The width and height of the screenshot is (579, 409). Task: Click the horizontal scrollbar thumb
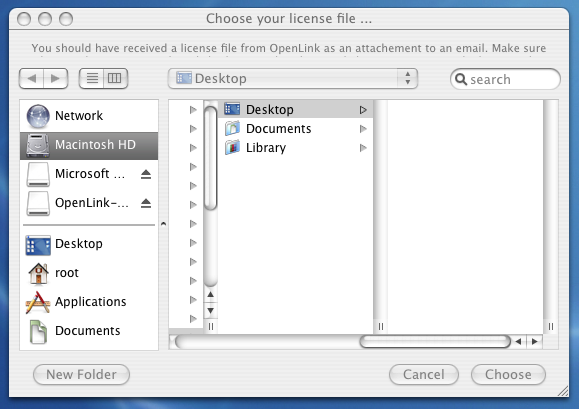tap(435, 341)
